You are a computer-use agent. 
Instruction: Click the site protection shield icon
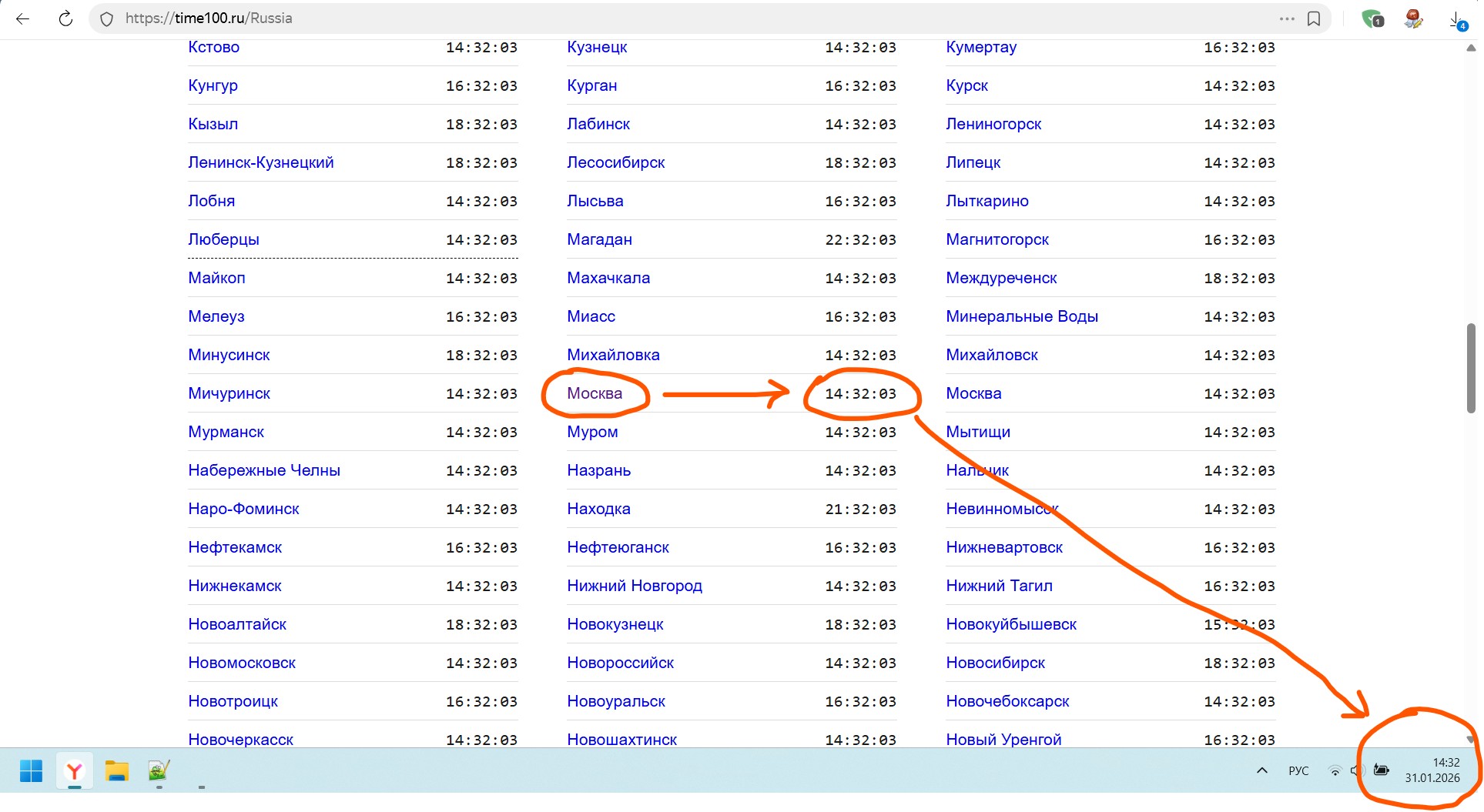coord(107,18)
